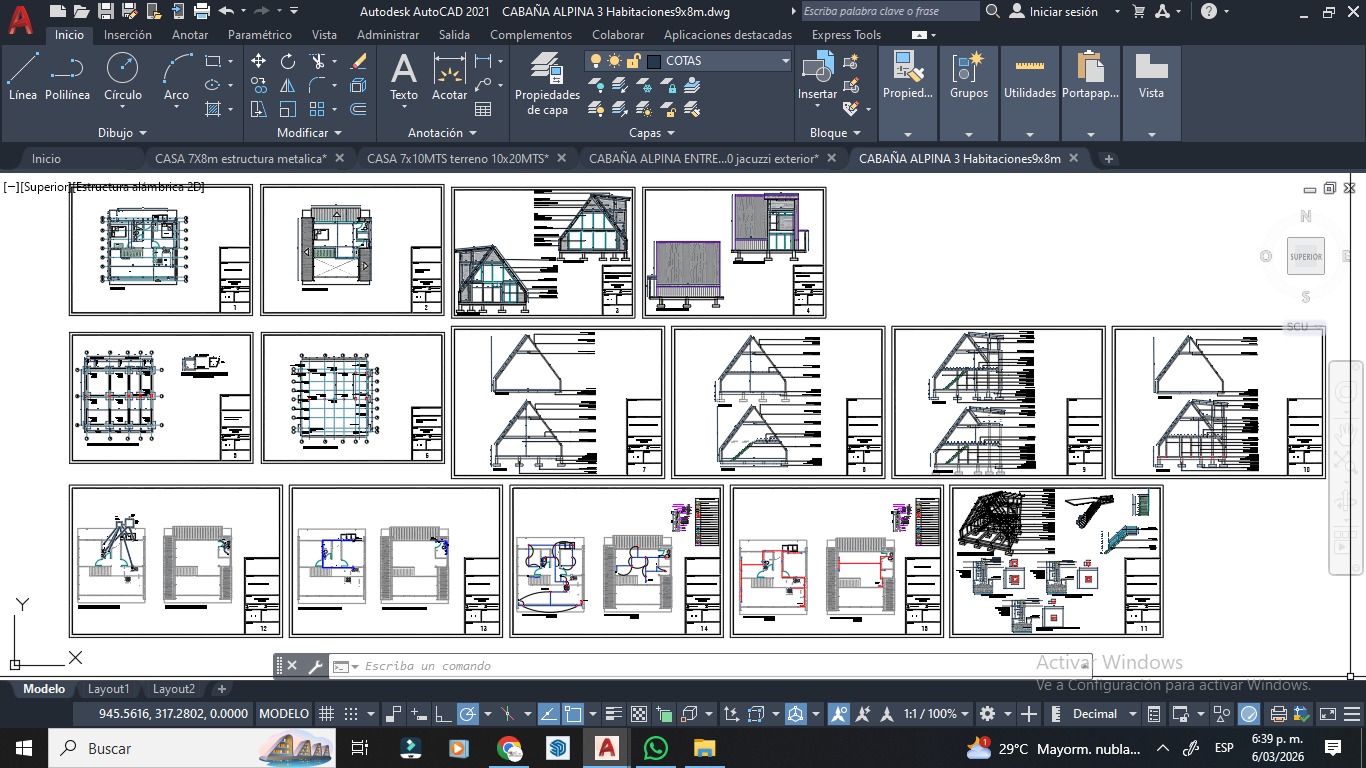Switch to the Anotar ribbon tab

(190, 35)
